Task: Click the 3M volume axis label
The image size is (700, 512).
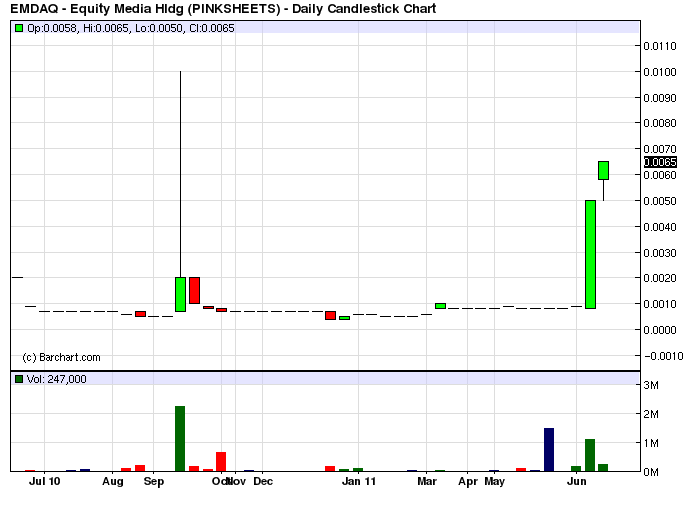Action: (651, 385)
